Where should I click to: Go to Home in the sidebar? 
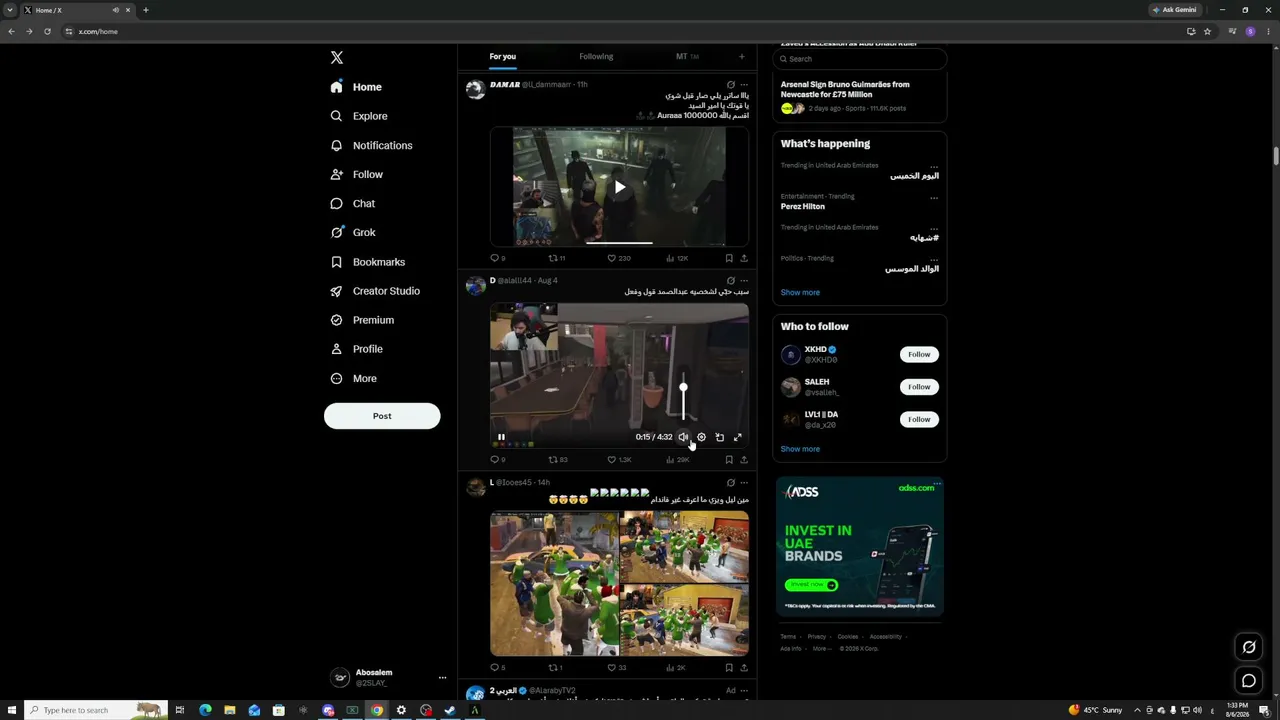click(356, 87)
